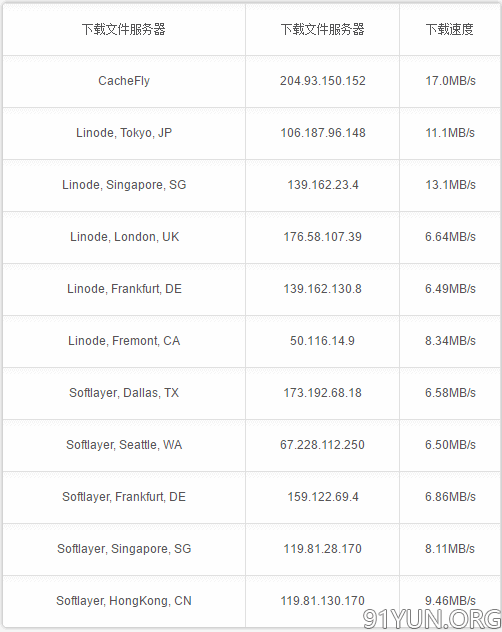Viewport: 502px width, 632px height.
Task: Select IP address 67.228.112.250
Action: tap(323, 445)
